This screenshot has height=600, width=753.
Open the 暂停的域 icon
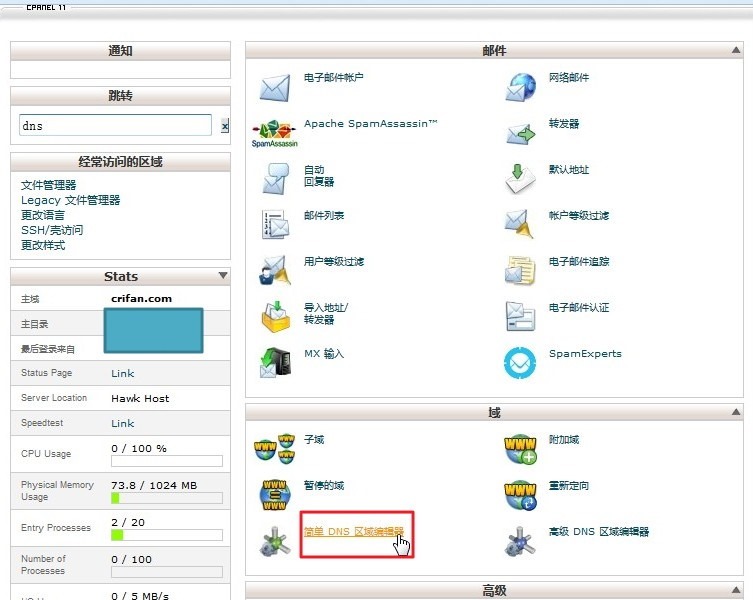pos(275,495)
